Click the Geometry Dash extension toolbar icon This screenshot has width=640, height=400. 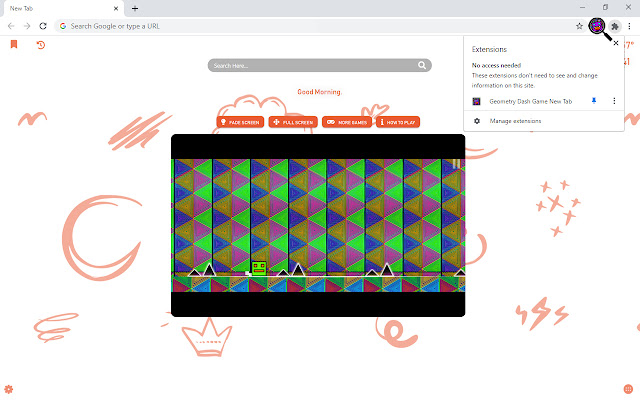(596, 26)
